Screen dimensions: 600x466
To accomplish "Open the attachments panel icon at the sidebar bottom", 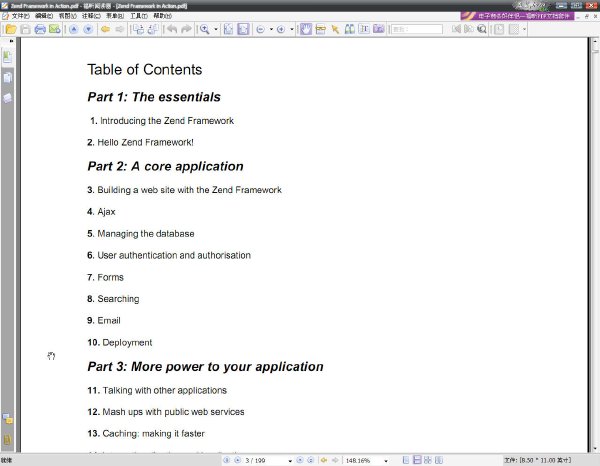I will click(7, 440).
